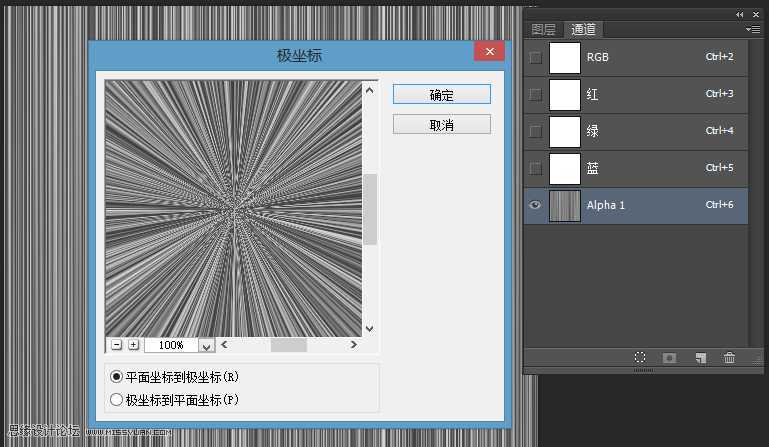
Task: Collapse the panel with double-arrow icon
Action: point(739,15)
